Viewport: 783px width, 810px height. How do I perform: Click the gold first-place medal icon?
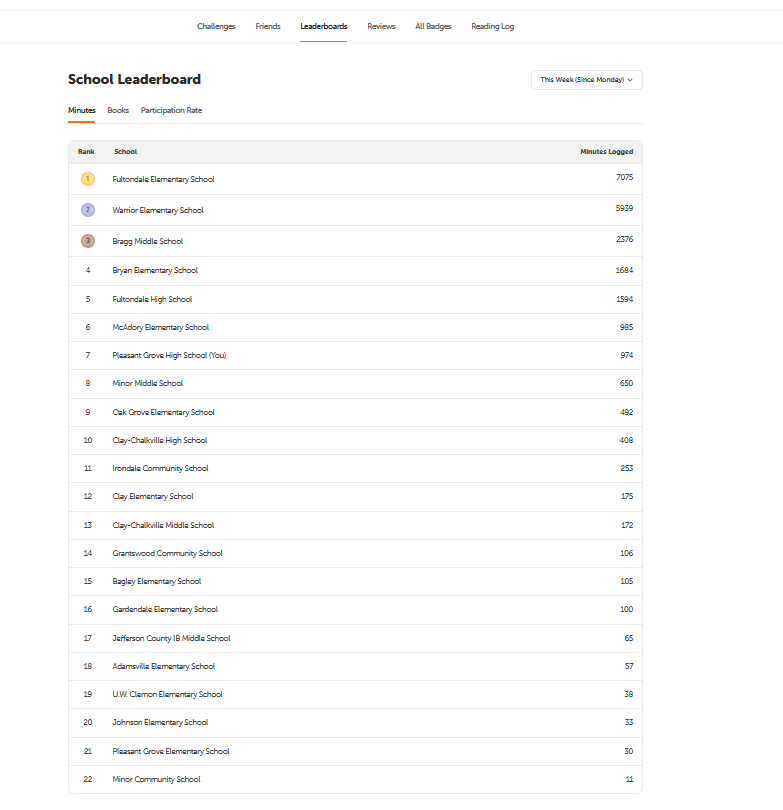click(88, 179)
